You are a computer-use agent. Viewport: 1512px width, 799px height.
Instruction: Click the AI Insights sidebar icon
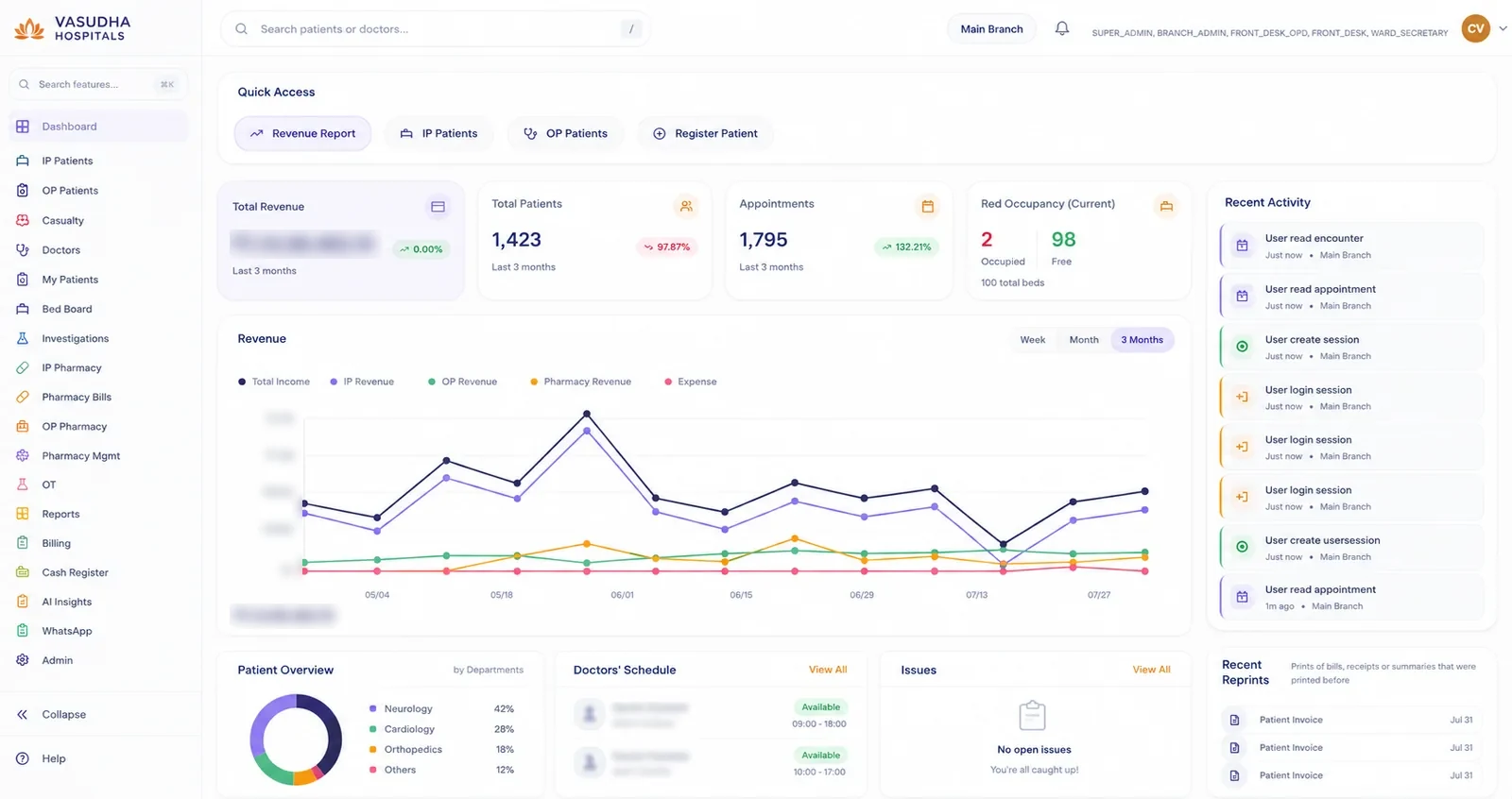(x=23, y=602)
